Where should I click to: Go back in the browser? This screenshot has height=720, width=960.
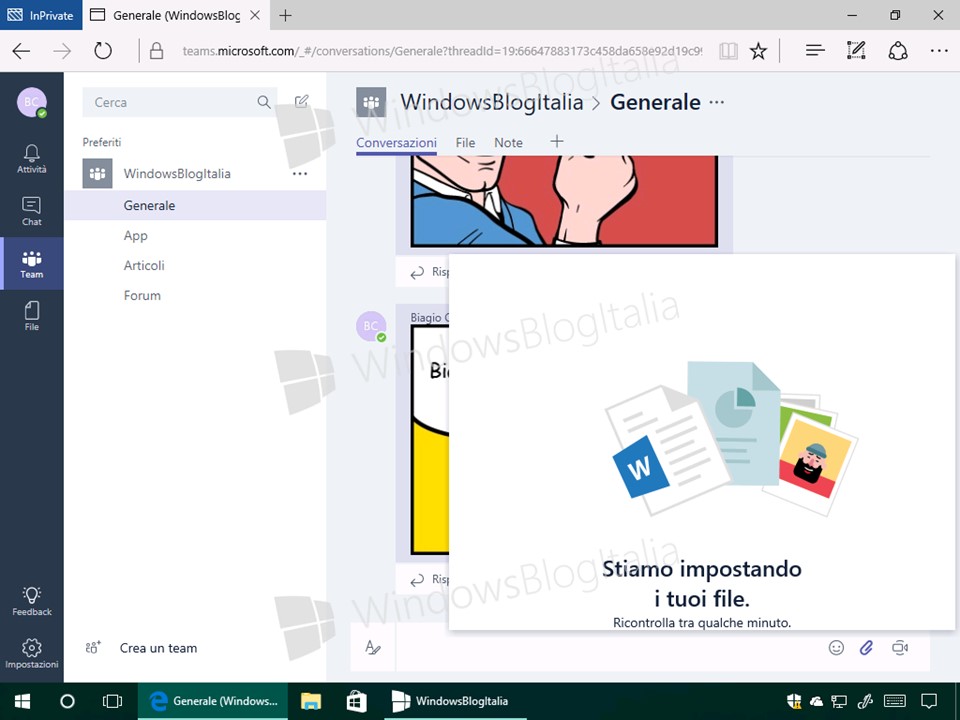(x=21, y=51)
